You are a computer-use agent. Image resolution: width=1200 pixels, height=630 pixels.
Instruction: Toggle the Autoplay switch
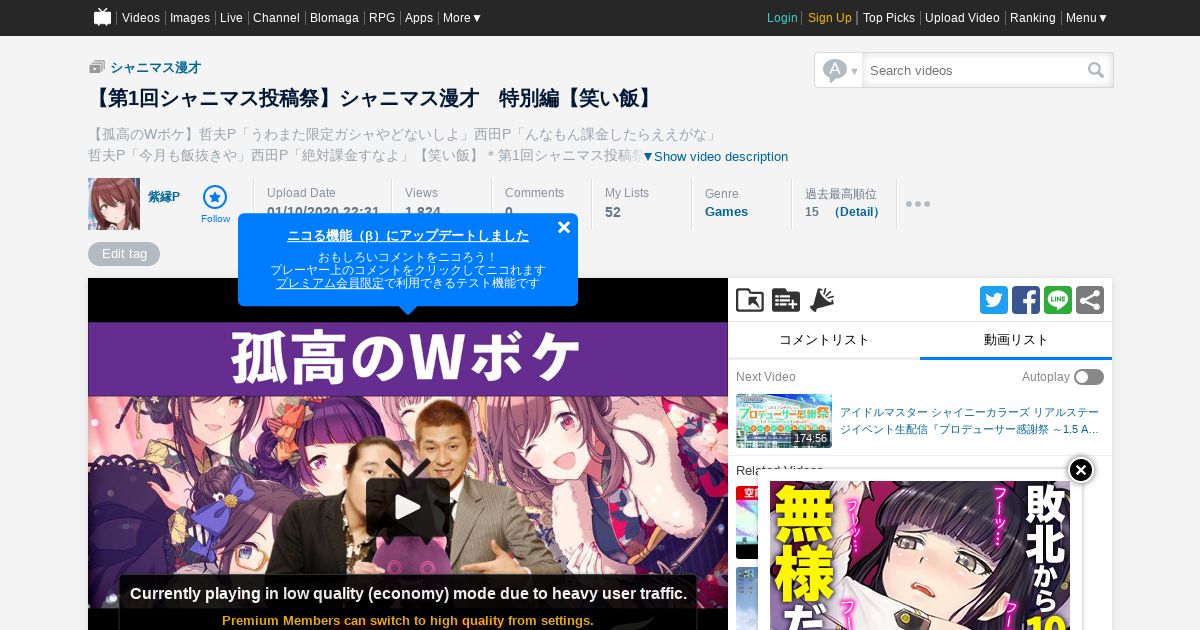(1089, 377)
